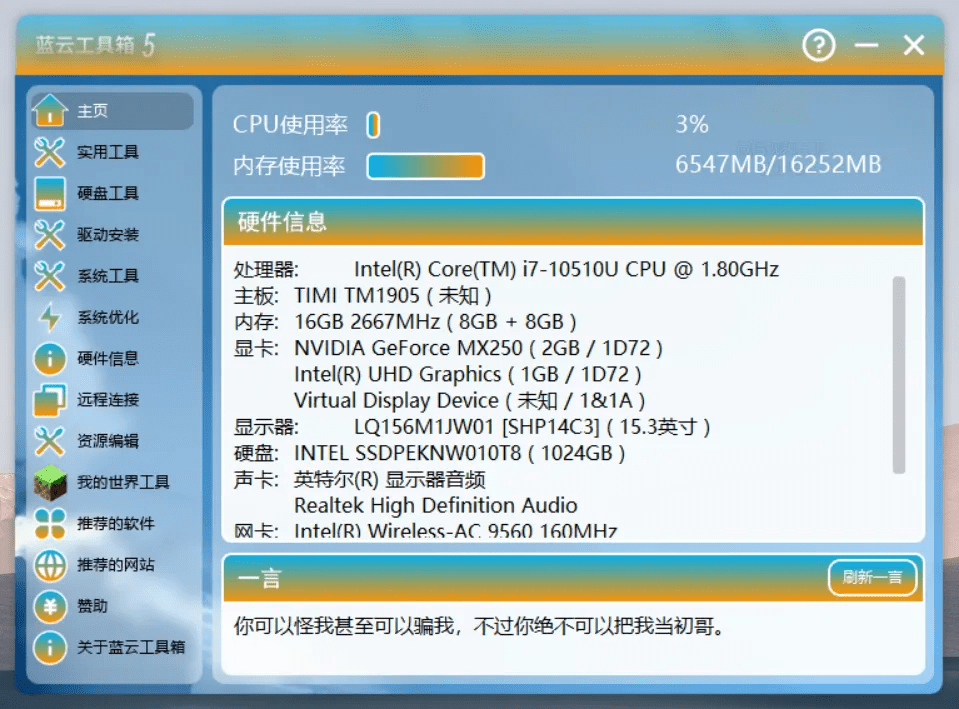
Task: Click the 硬件信息 info icon
Action: point(49,358)
